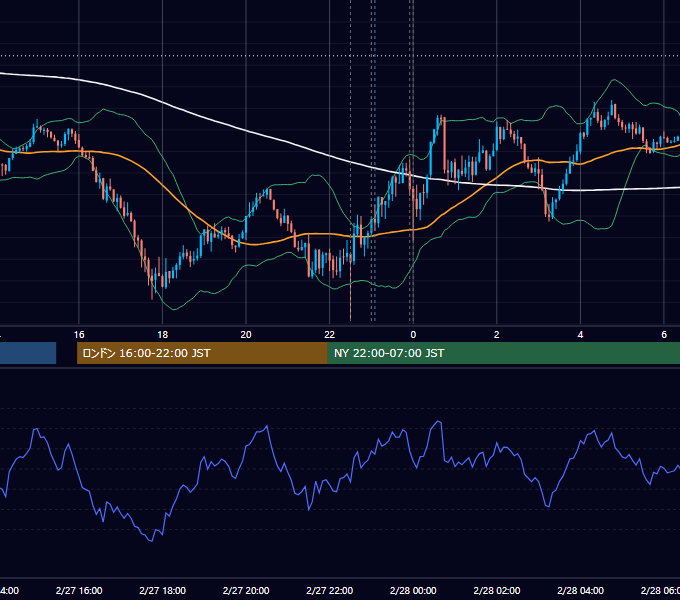
Task: Click the 2/28 04:00 bottom time label
Action: (580, 591)
